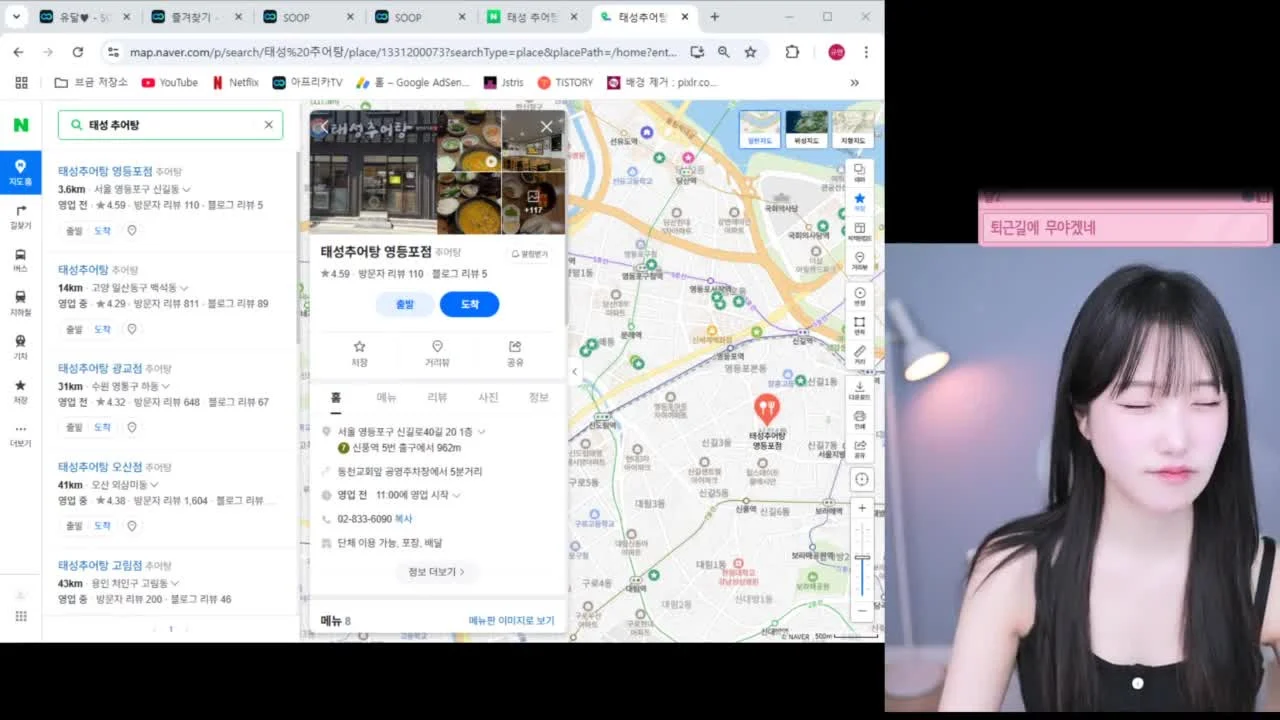Click 도착 button for 오산점 result
Image resolution: width=1280 pixels, height=720 pixels.
[102, 526]
